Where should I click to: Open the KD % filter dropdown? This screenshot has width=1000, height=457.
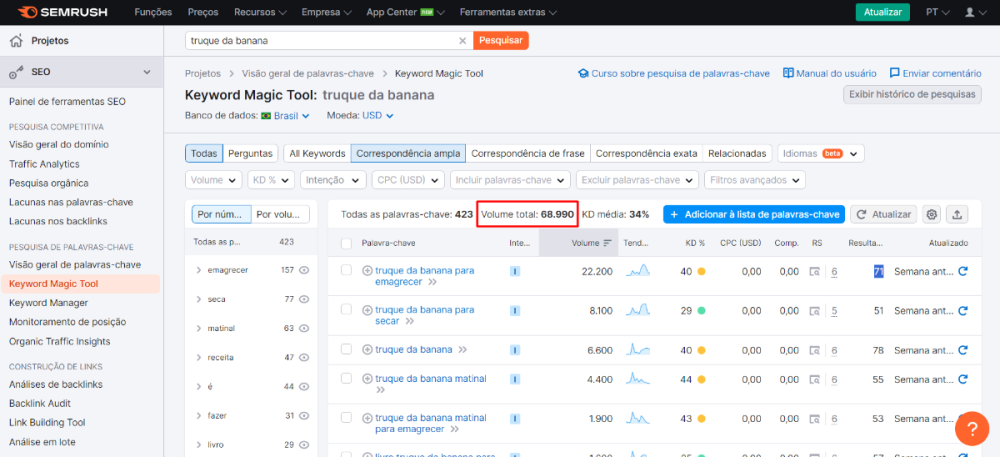(271, 180)
